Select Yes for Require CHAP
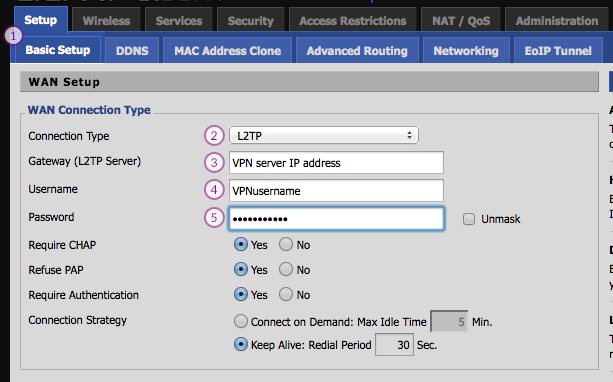613x382 pixels. [240, 244]
